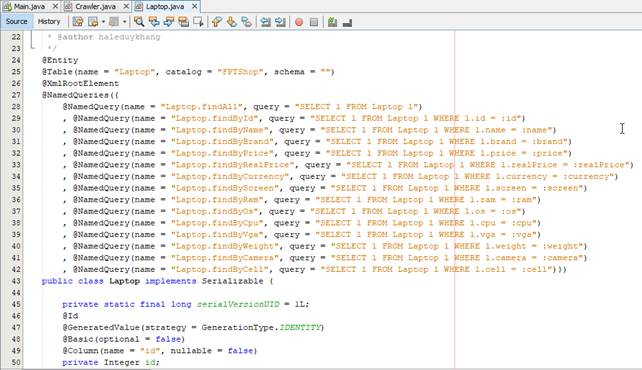Image resolution: width=642 pixels, height=370 pixels.
Task: Click the "Laptop.findById" query name
Action: pyautogui.click(x=215, y=118)
